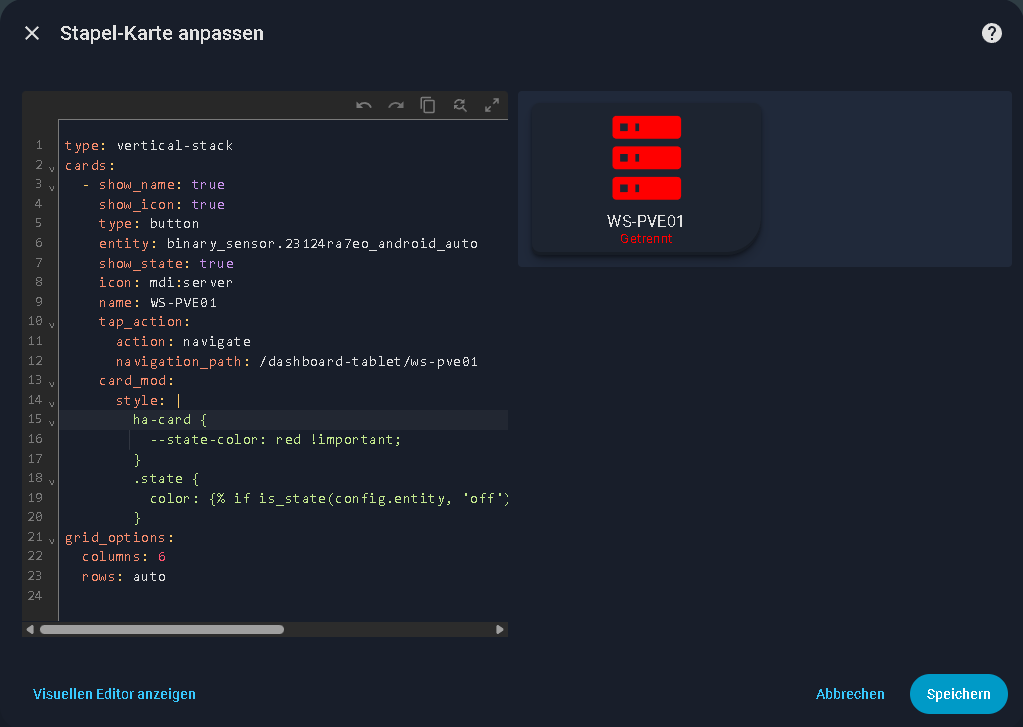
Task: Fold the grid_options section at line 21
Action: coord(51,540)
